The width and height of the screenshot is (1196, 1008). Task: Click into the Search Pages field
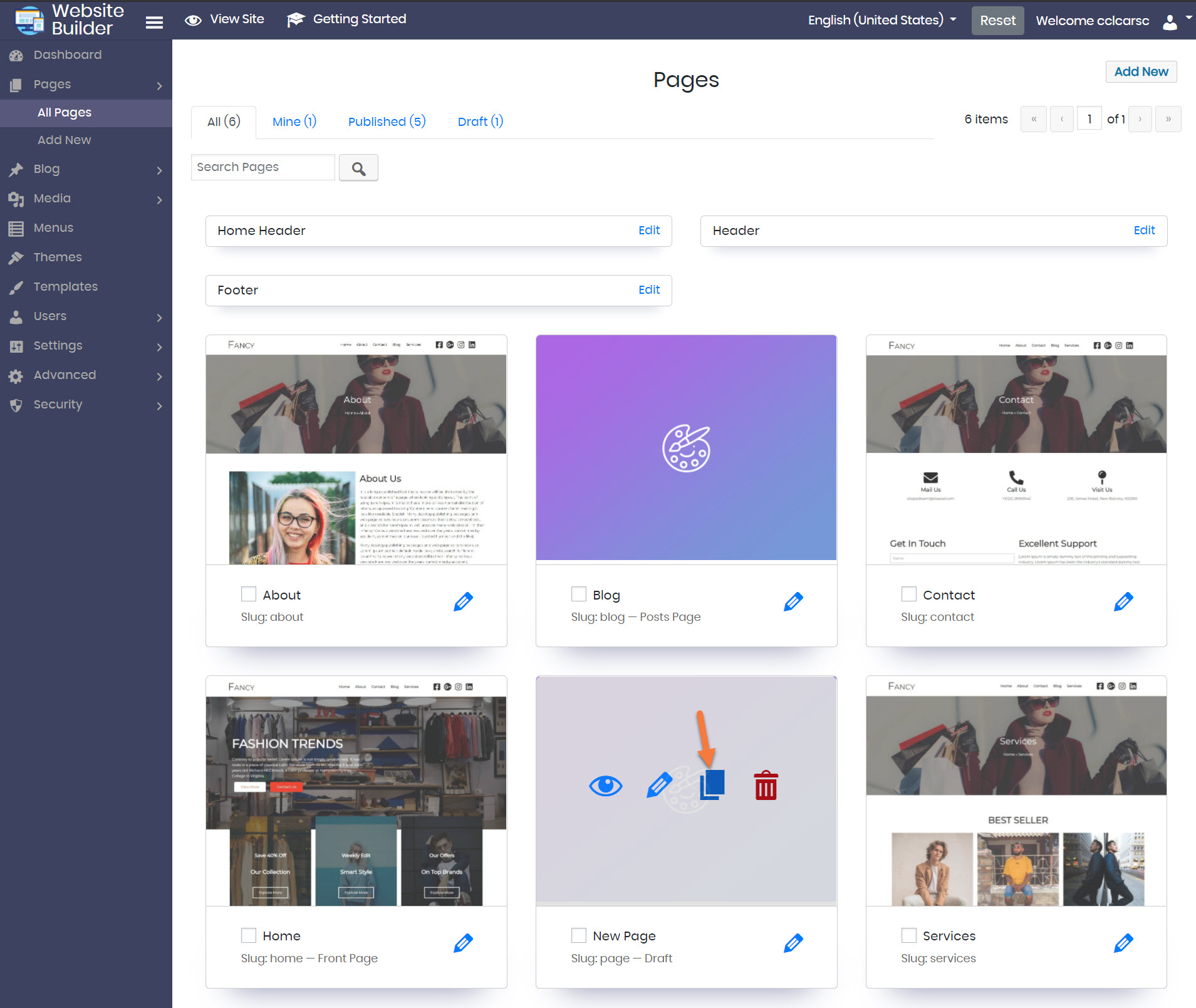[263, 167]
